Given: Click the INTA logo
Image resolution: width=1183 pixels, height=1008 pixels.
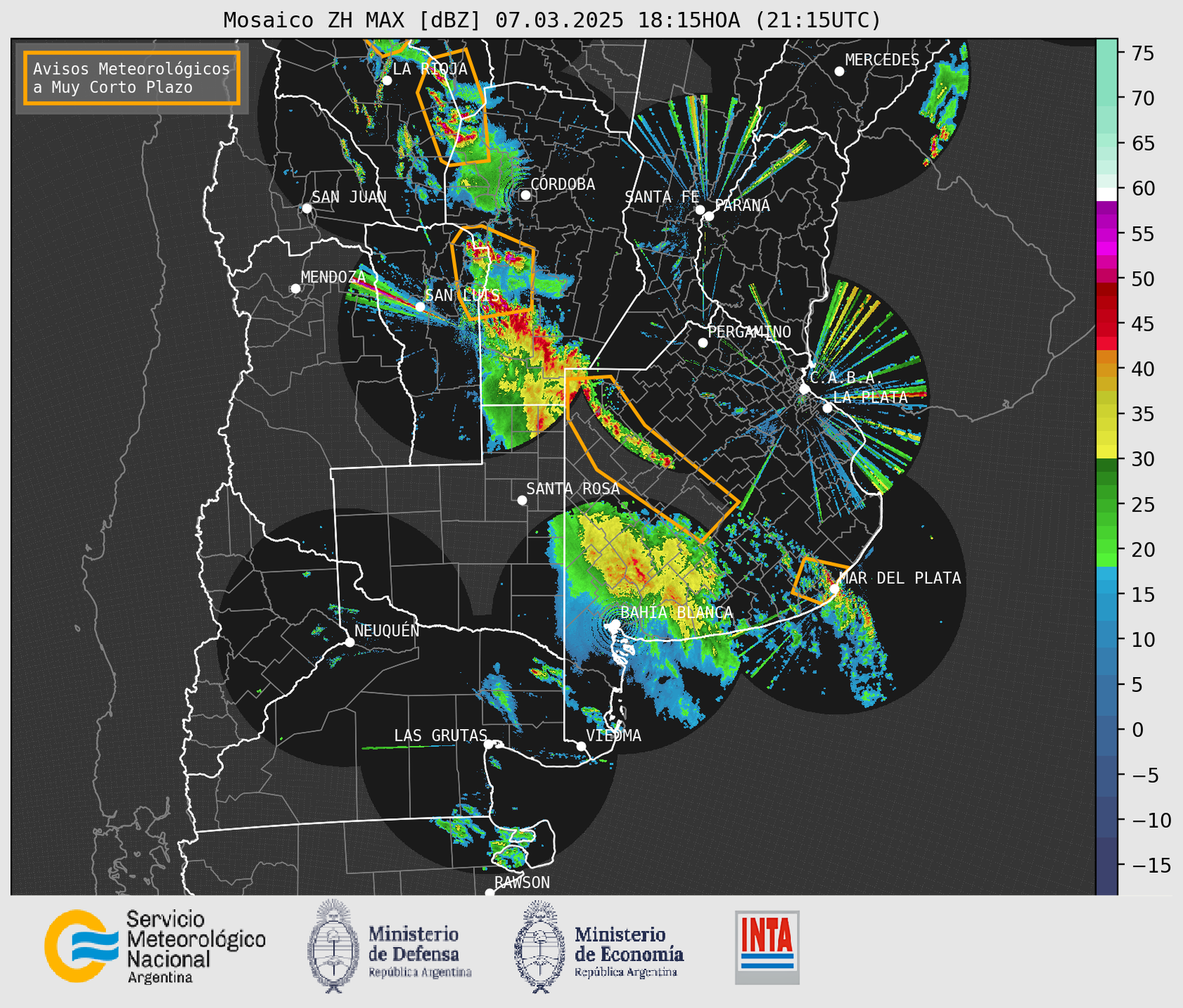Looking at the screenshot, I should coord(767,947).
